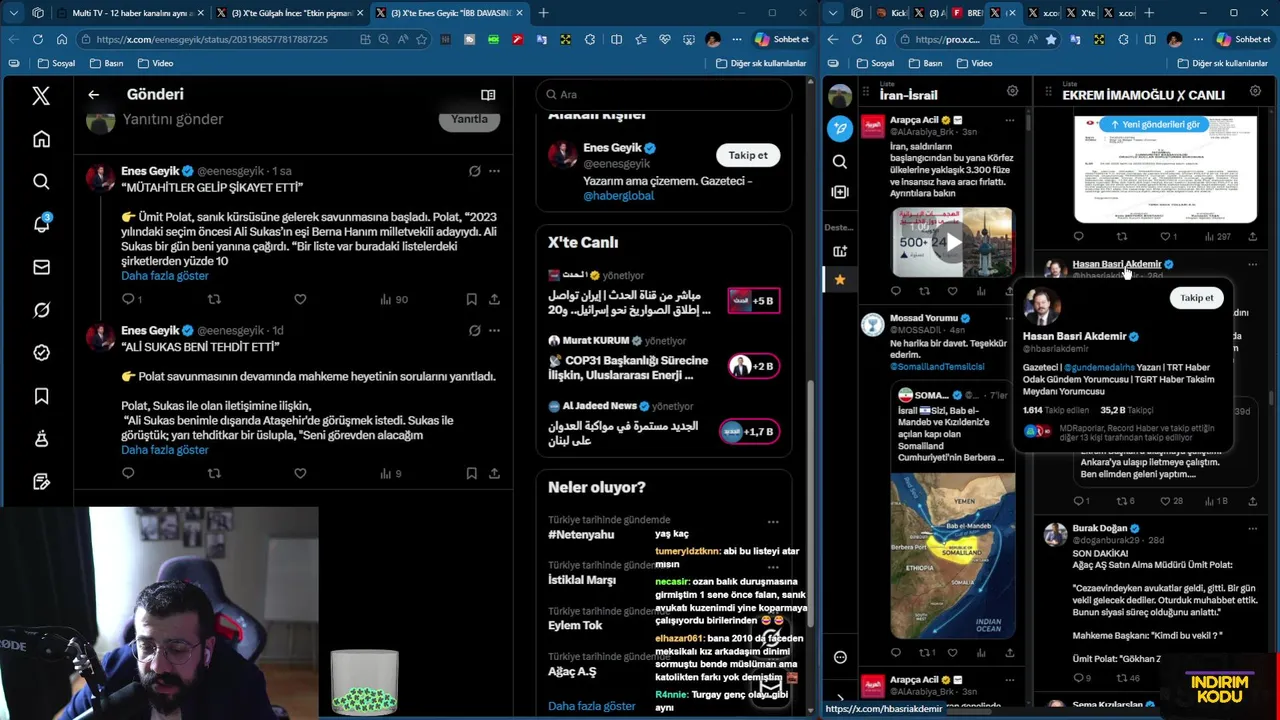Follow Hasan Basri Akdemir in hover card
The height and width of the screenshot is (720, 1280).
point(1196,298)
